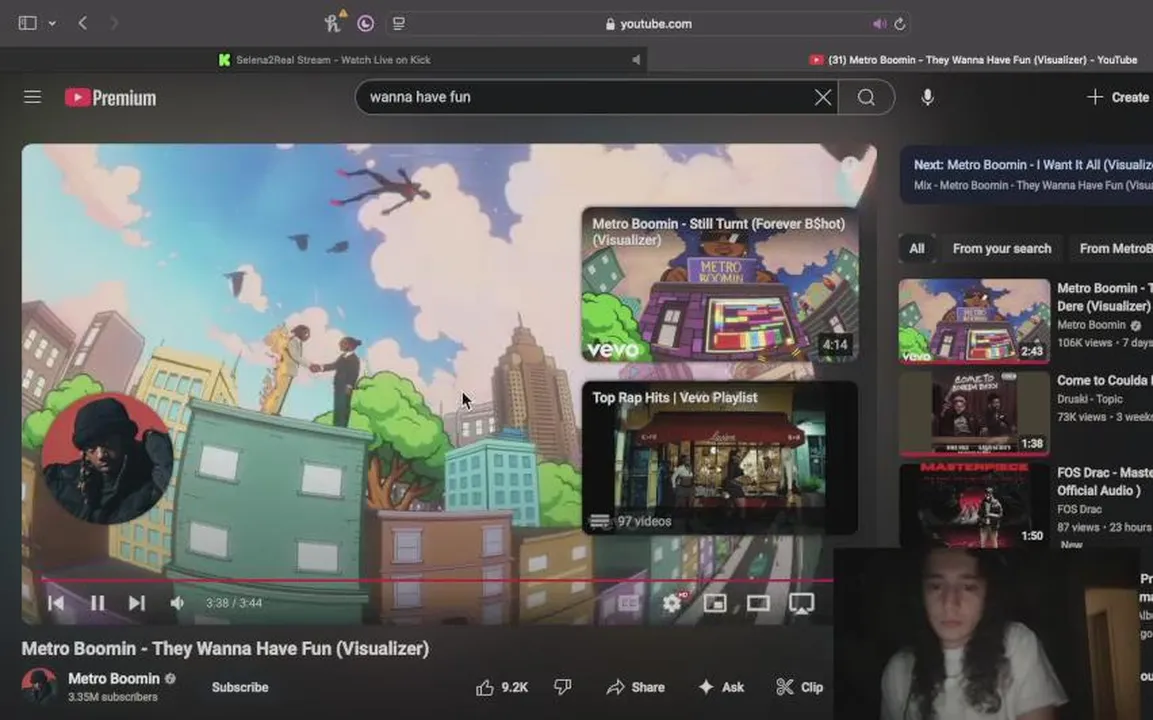Open Come to Coulda sidebar video thumbnail
This screenshot has height=720, width=1153.
pos(974,413)
